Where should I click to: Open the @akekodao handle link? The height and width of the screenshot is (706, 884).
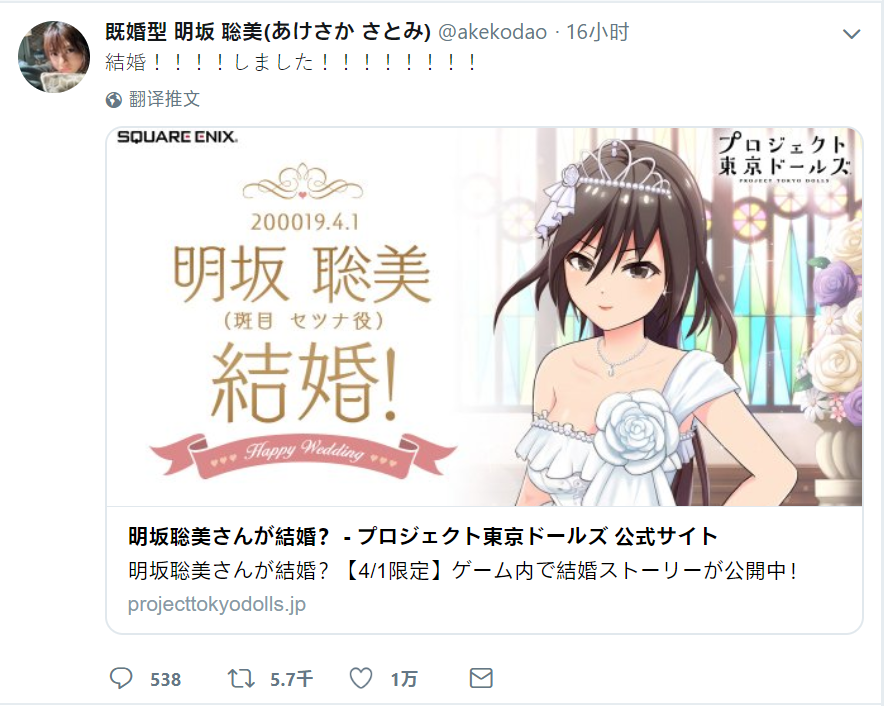(x=492, y=32)
